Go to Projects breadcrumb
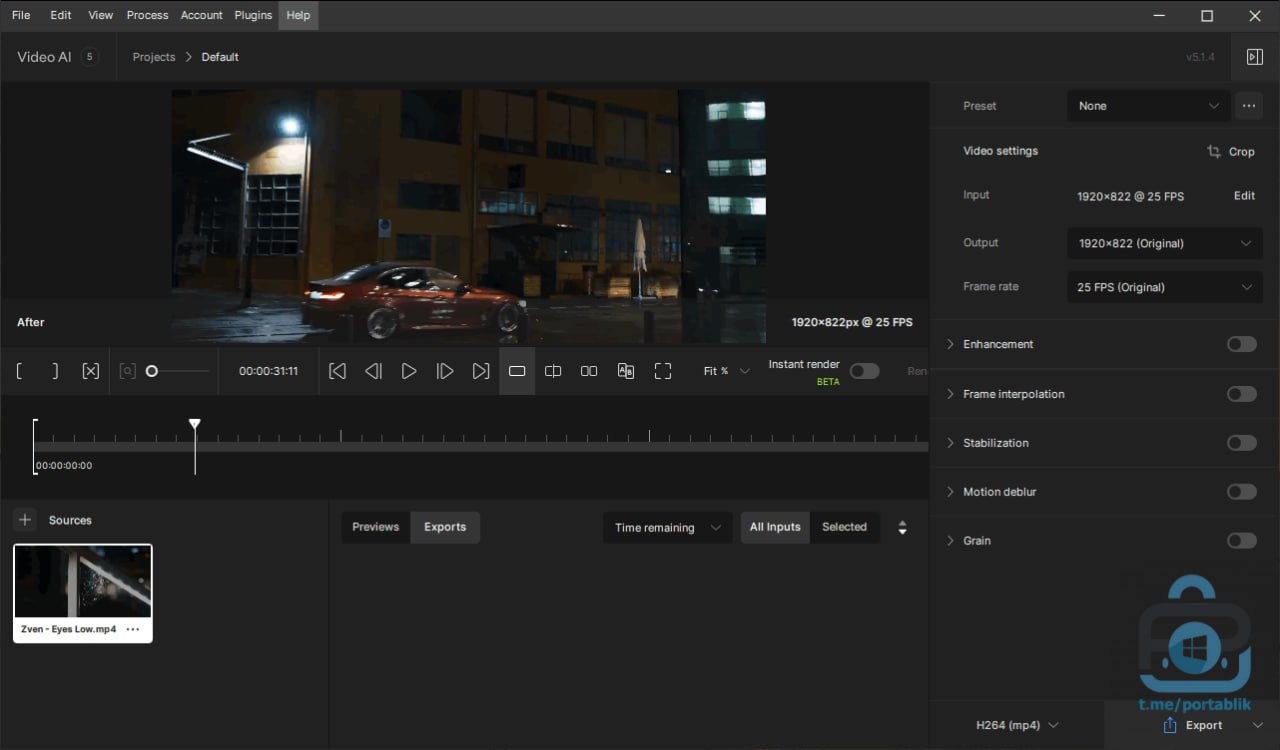The image size is (1280, 750). [x=154, y=57]
